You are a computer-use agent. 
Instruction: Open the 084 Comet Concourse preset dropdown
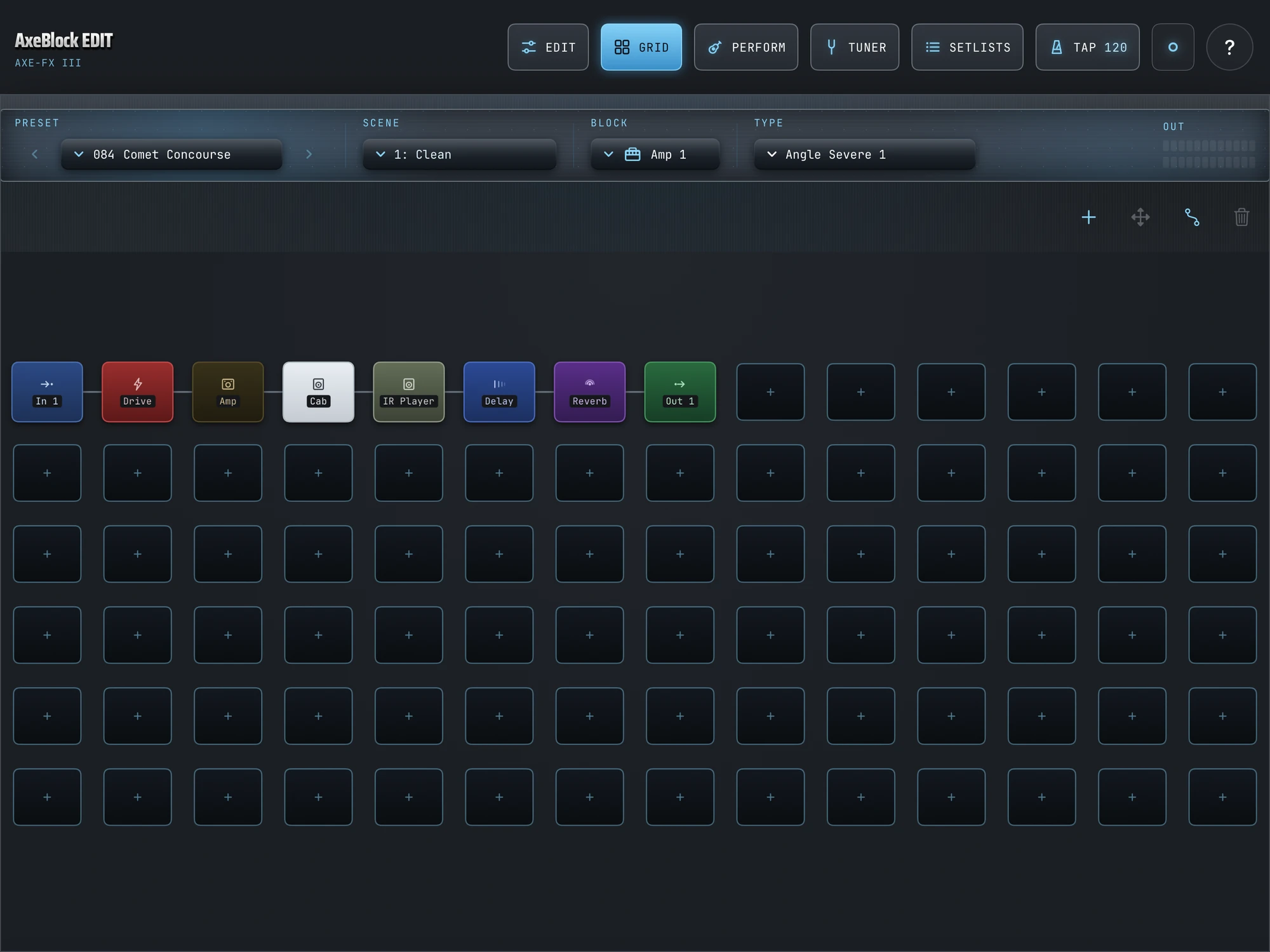tap(171, 154)
